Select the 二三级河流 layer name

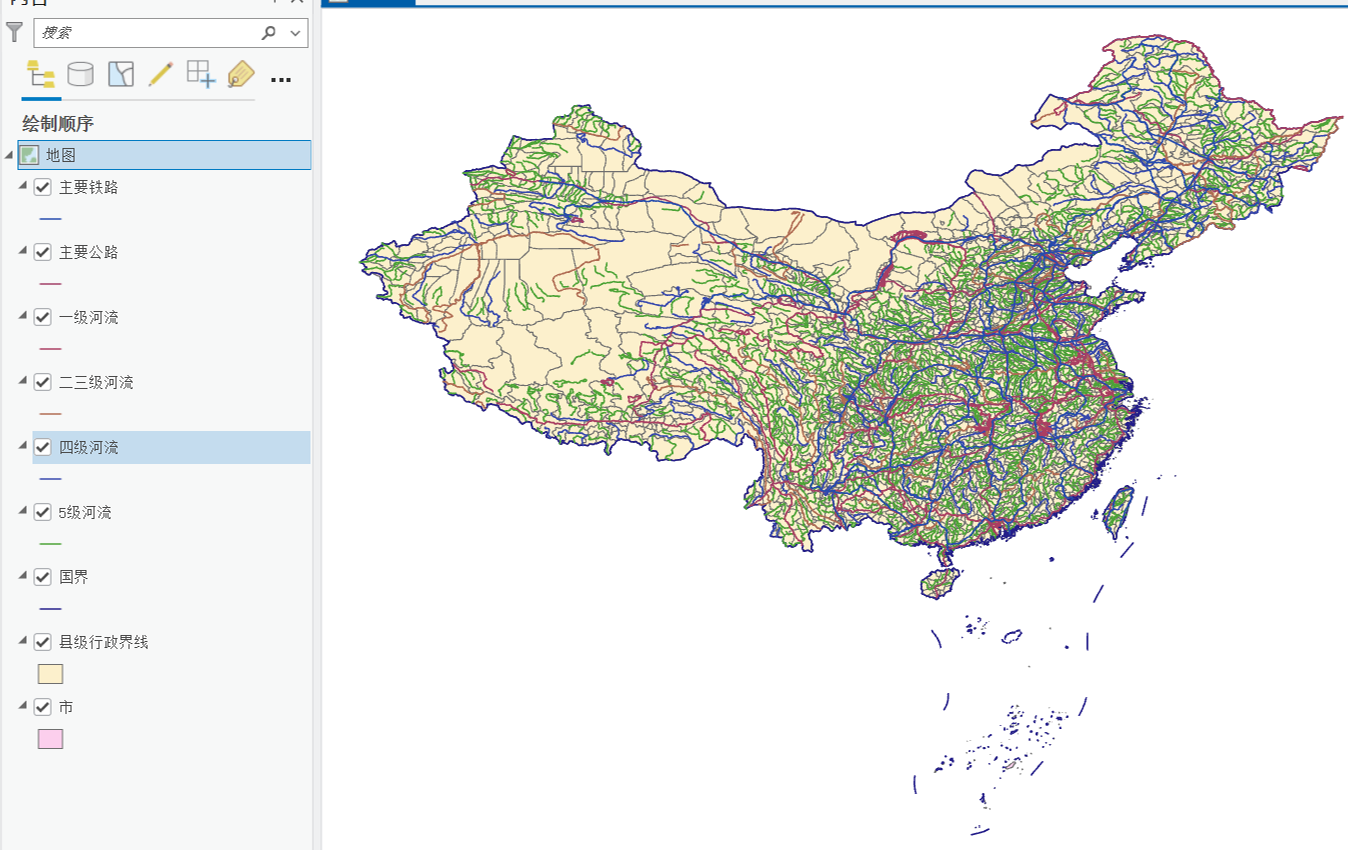(96, 382)
